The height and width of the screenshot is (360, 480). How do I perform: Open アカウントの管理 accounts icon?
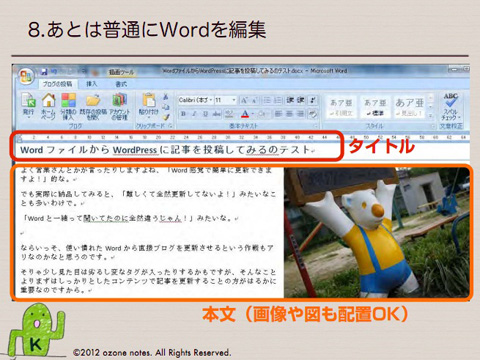119,100
